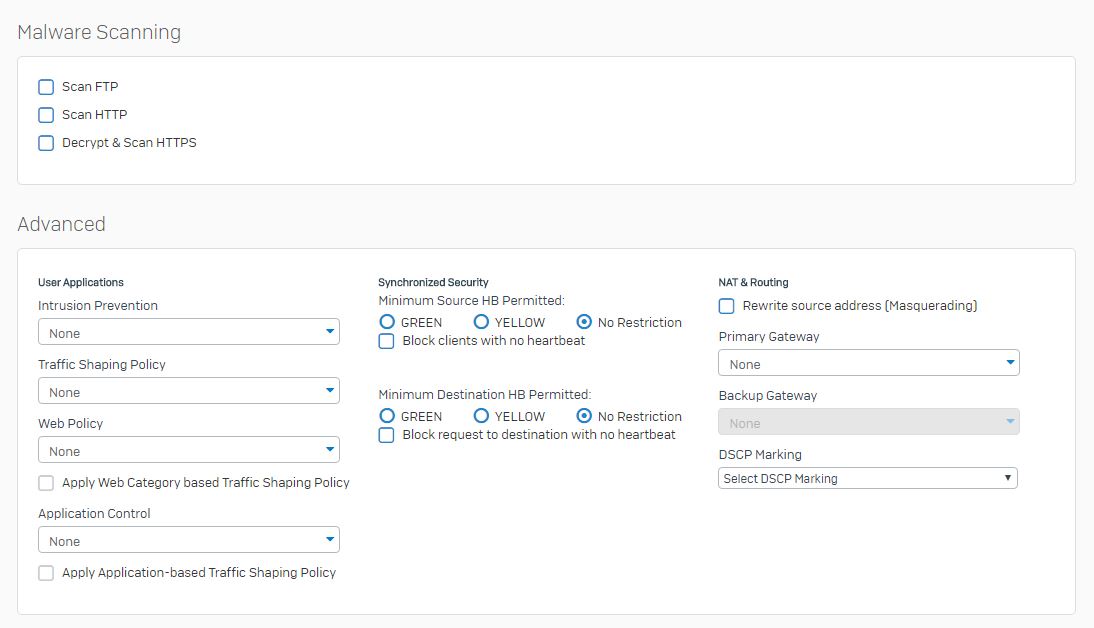This screenshot has width=1094, height=628.
Task: Check Decrypt & Scan HTTPS option
Action: pyautogui.click(x=46, y=143)
